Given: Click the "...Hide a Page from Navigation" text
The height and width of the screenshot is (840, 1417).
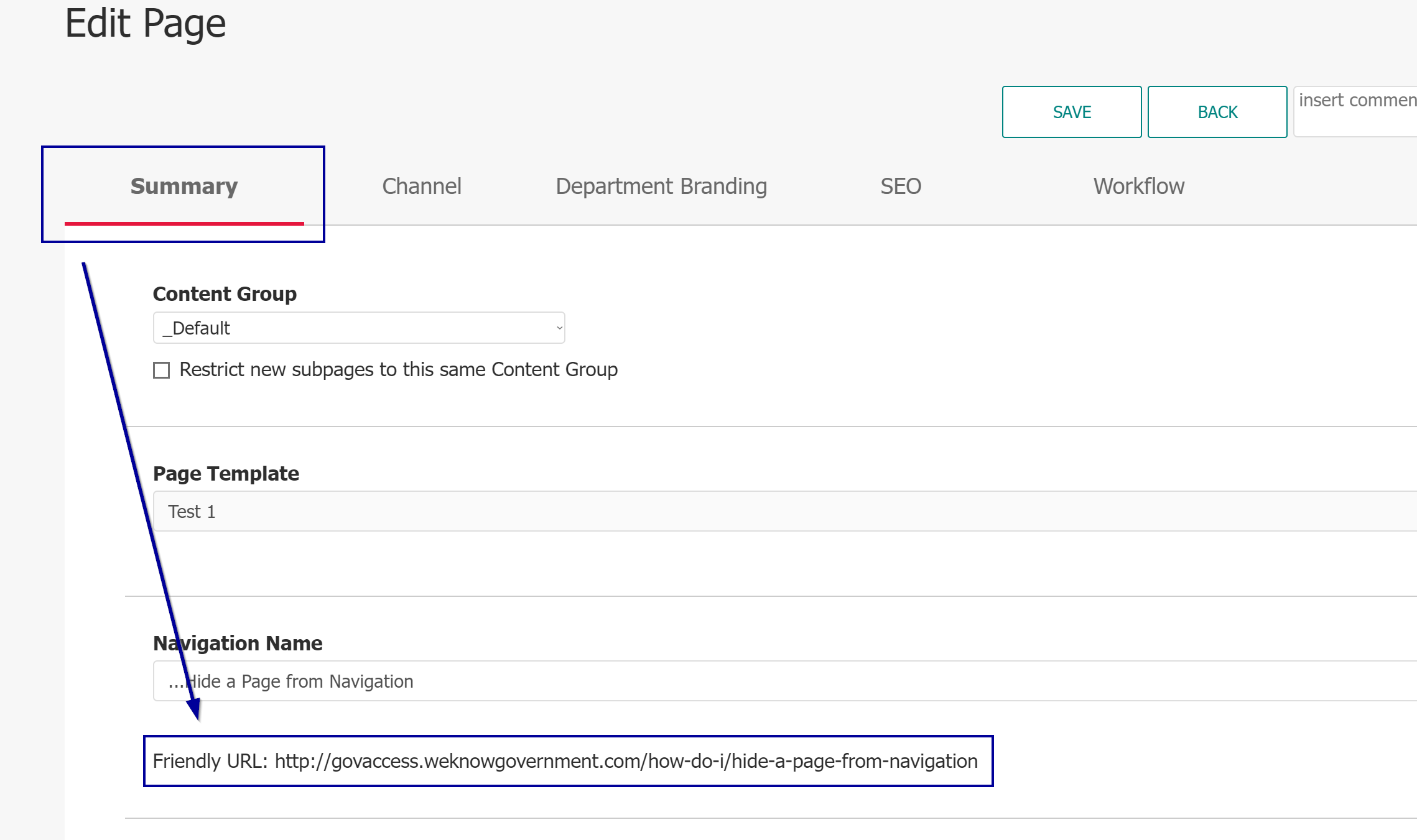Looking at the screenshot, I should (x=289, y=680).
